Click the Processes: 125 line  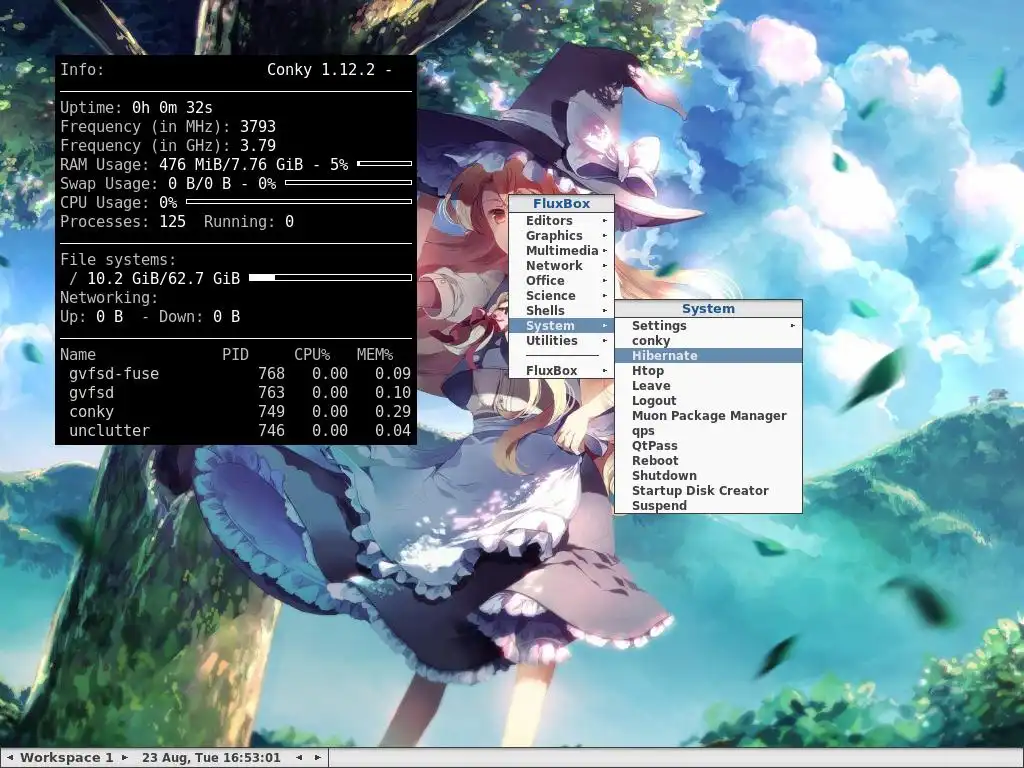[123, 221]
